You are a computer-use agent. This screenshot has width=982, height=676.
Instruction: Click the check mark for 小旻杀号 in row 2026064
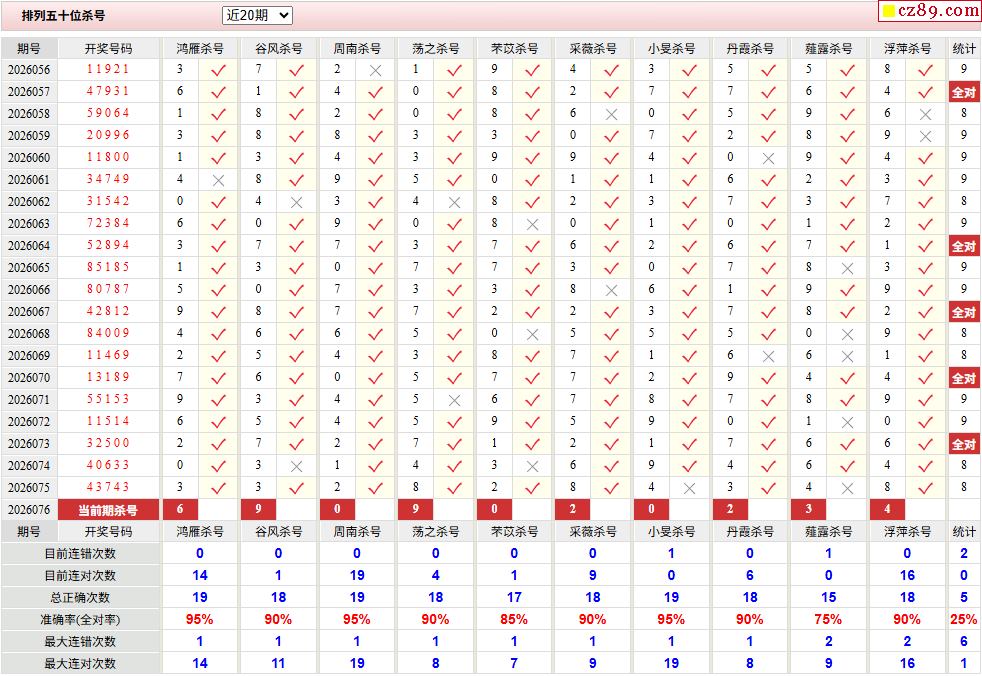coord(690,246)
